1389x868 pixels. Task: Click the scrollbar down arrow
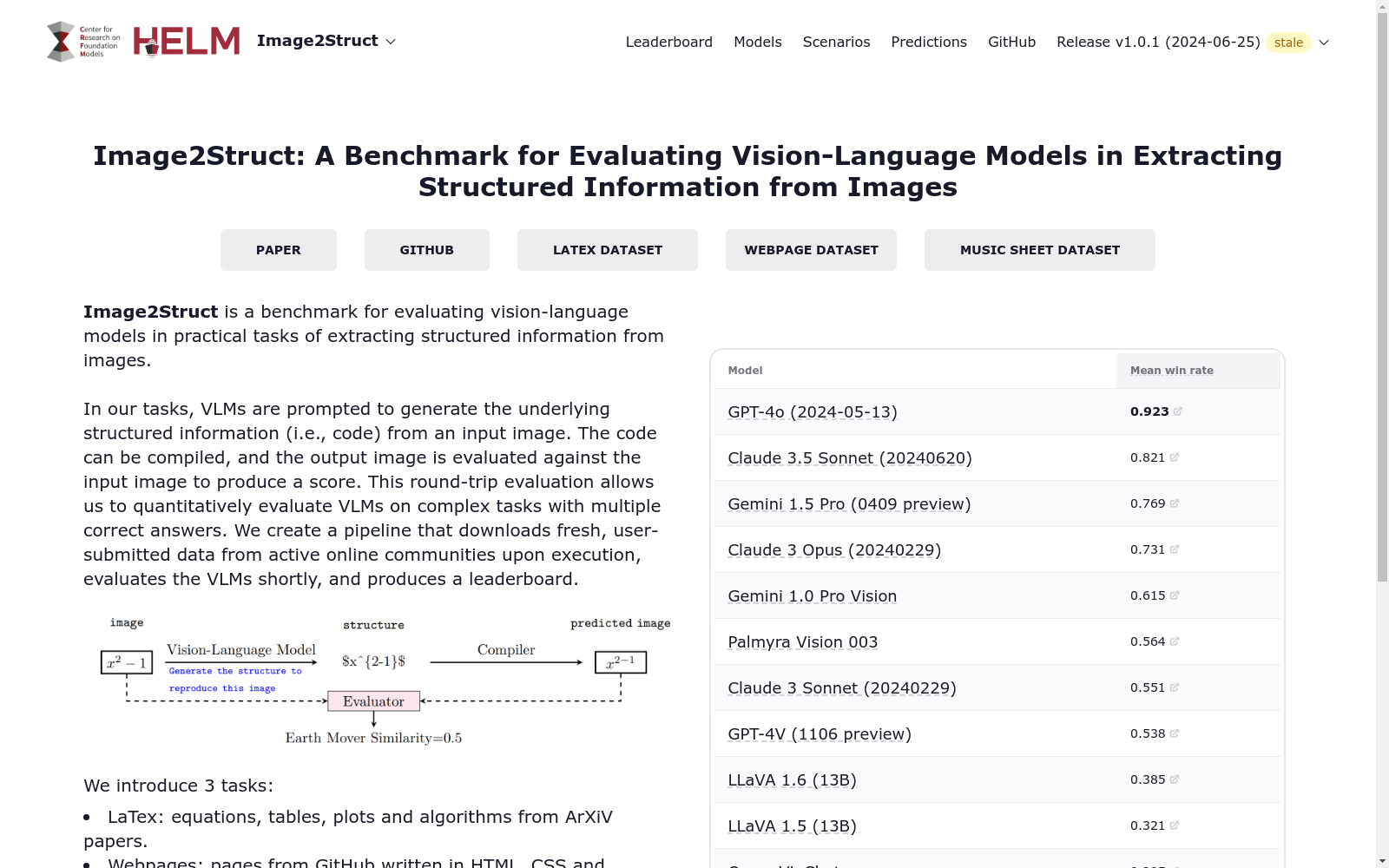click(1382, 861)
